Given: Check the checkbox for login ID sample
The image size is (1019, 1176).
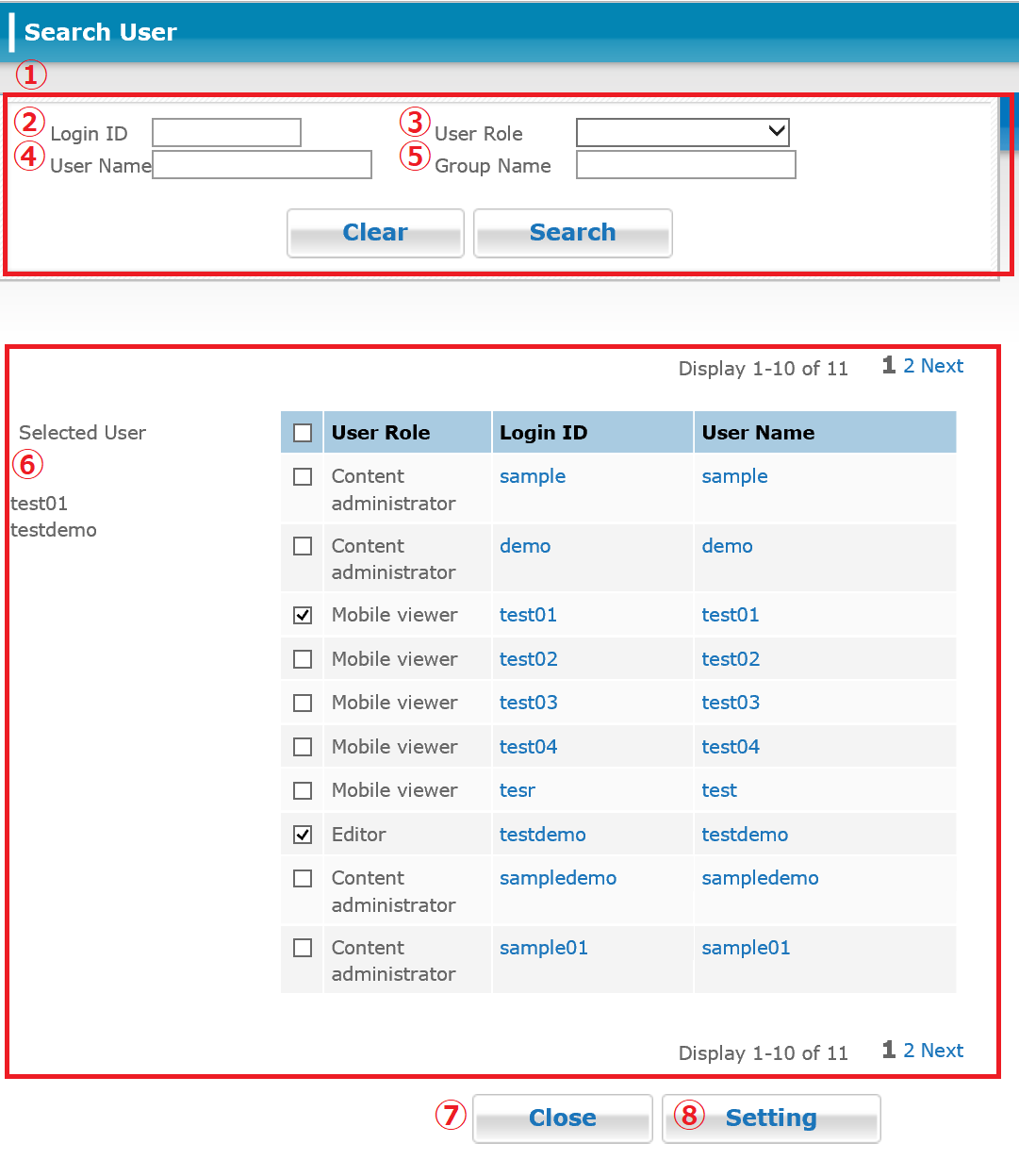Looking at the screenshot, I should 303,477.
